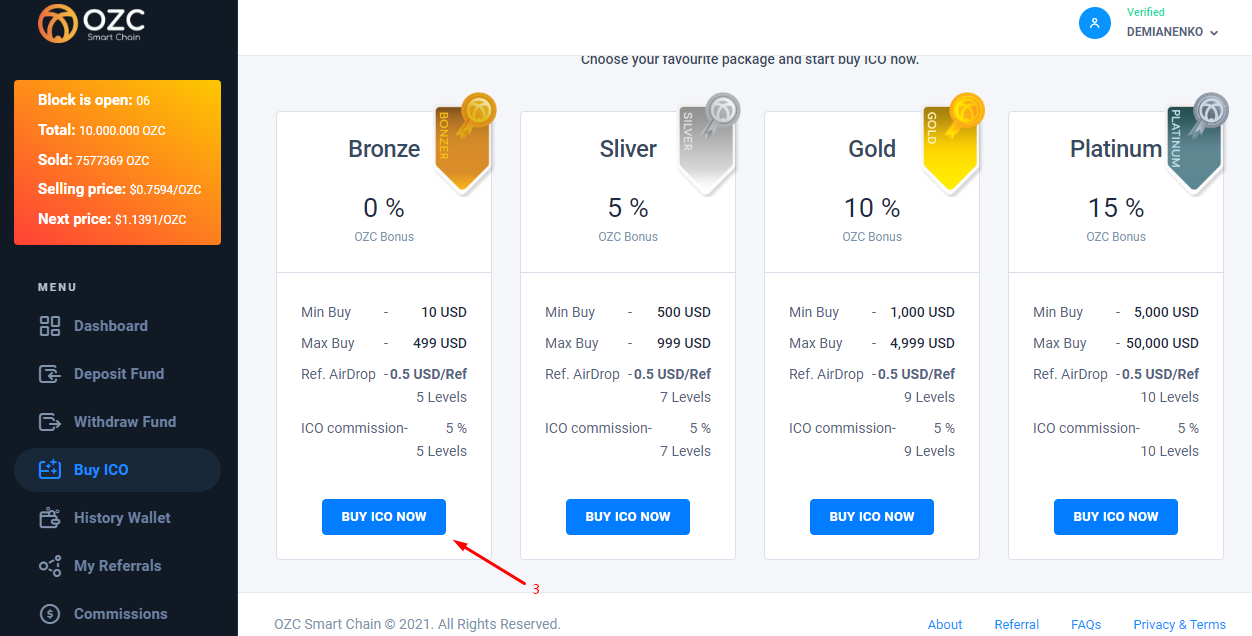Buy ICO now for Gold package

[x=872, y=517]
